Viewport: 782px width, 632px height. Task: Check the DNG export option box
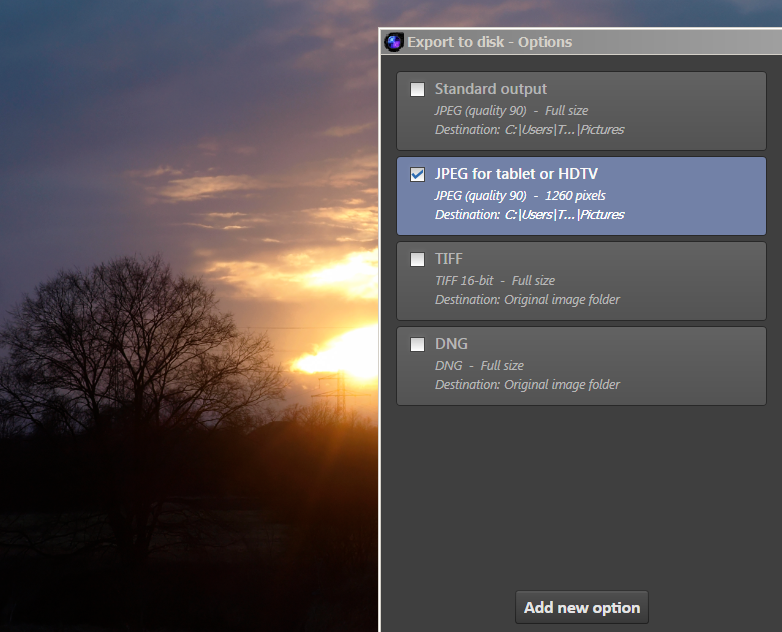click(417, 345)
